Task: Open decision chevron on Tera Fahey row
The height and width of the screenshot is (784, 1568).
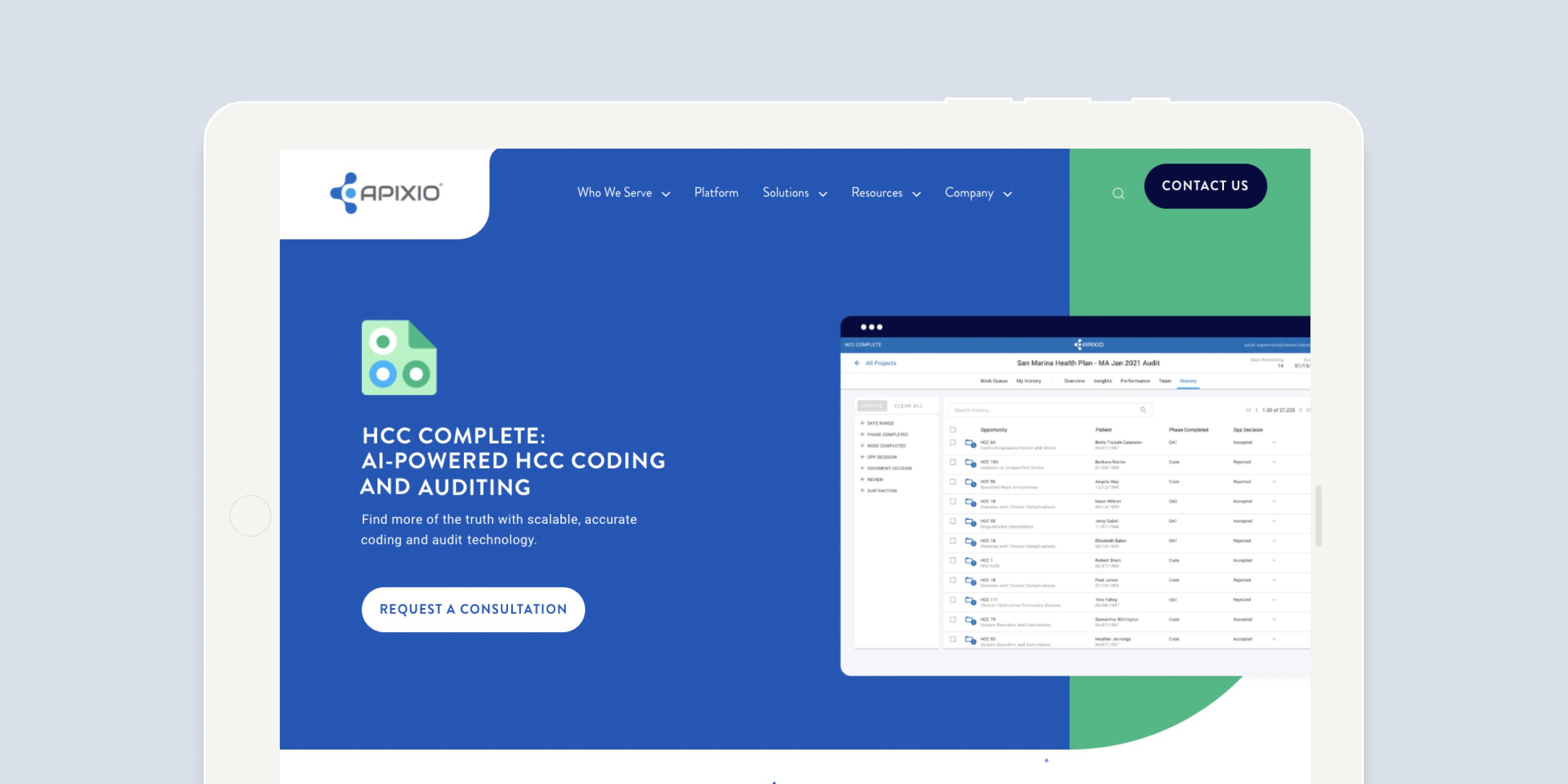Action: (1274, 600)
